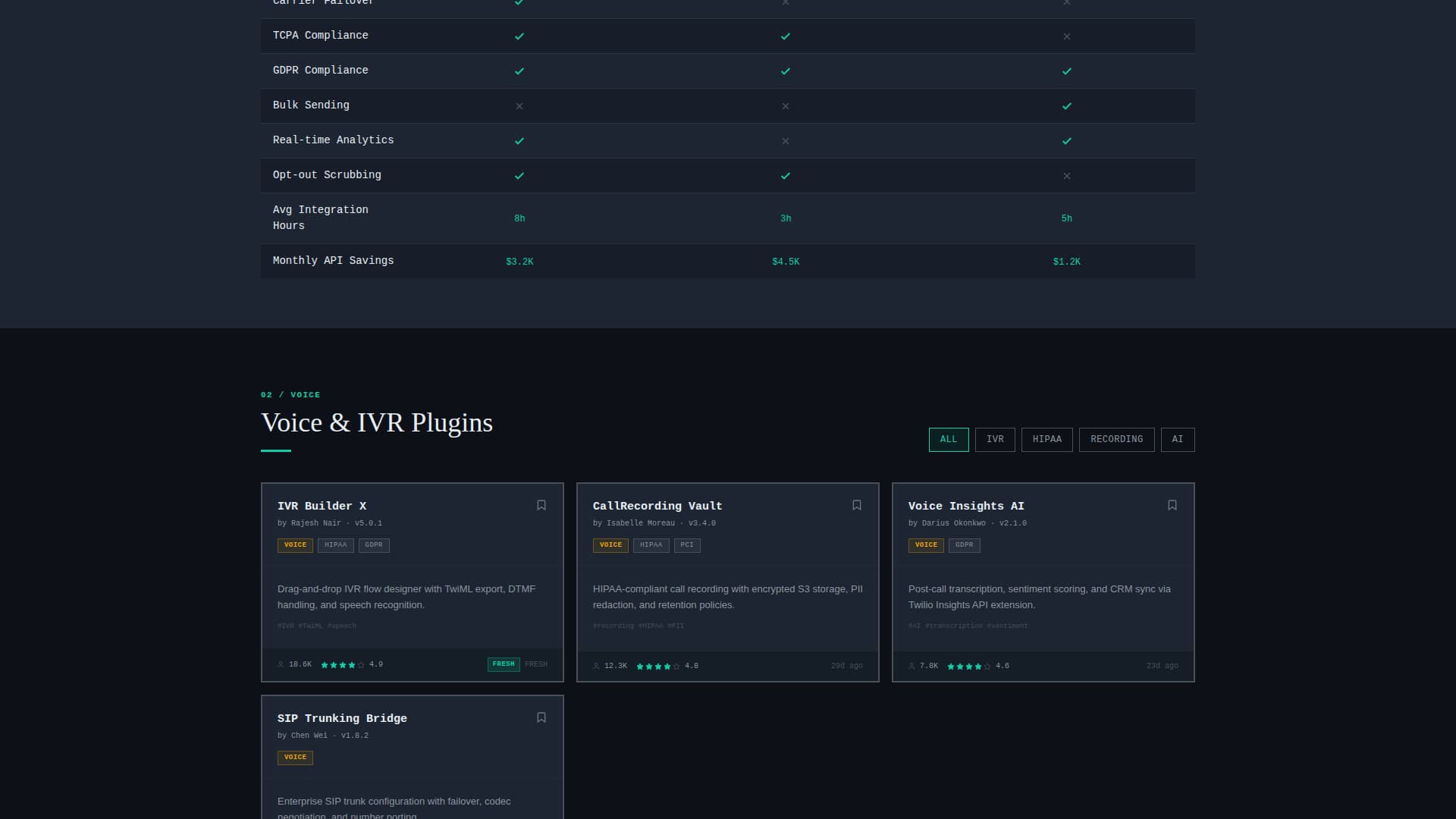
Task: Click the green checkmark in Bulk Sending row
Action: click(1067, 106)
